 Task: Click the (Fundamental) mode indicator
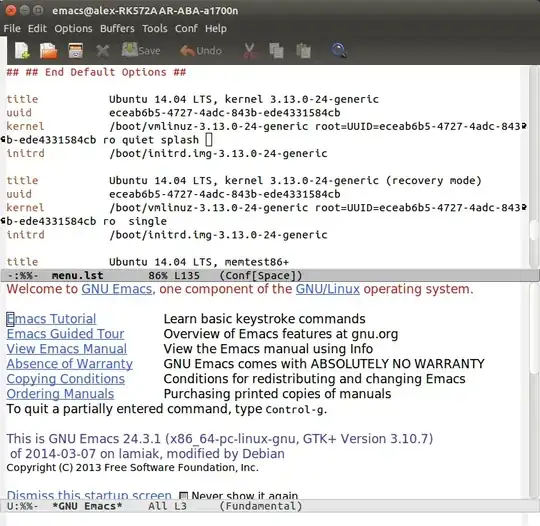(261, 506)
